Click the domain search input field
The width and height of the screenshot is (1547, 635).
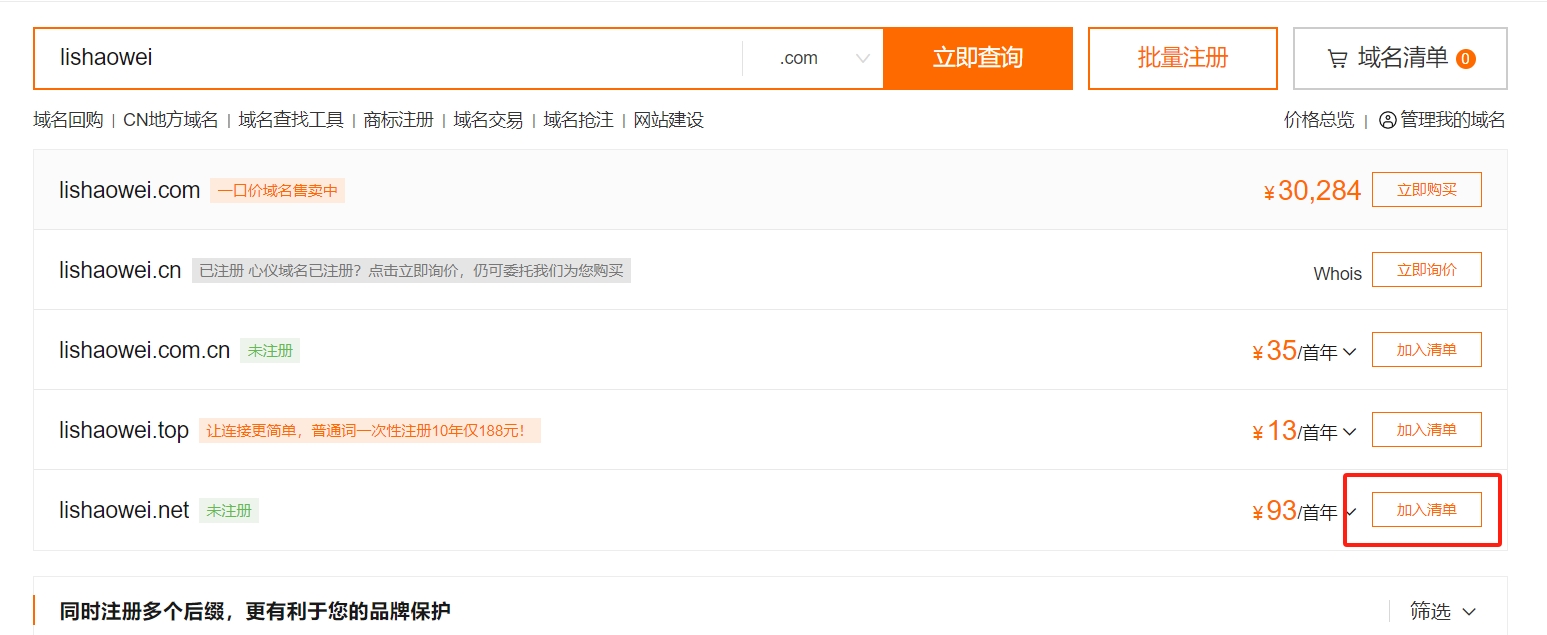point(390,58)
